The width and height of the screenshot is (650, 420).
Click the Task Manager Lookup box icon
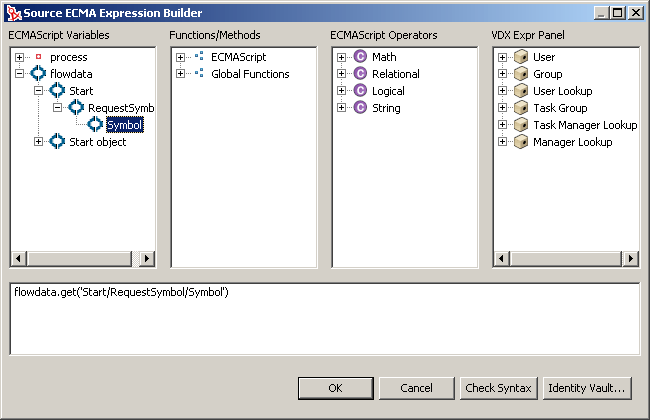click(521, 125)
